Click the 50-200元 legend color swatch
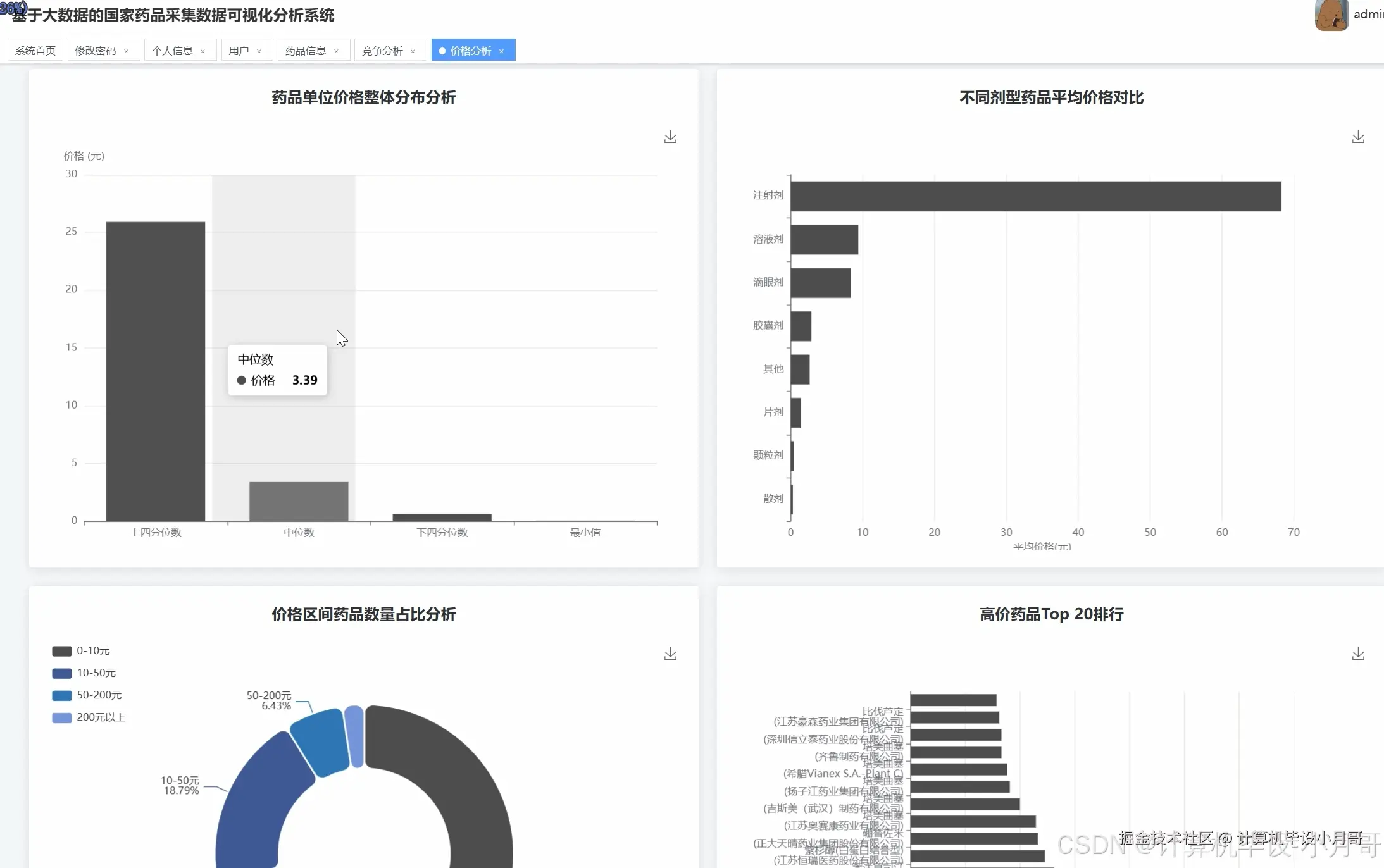The image size is (1384, 868). pos(61,695)
